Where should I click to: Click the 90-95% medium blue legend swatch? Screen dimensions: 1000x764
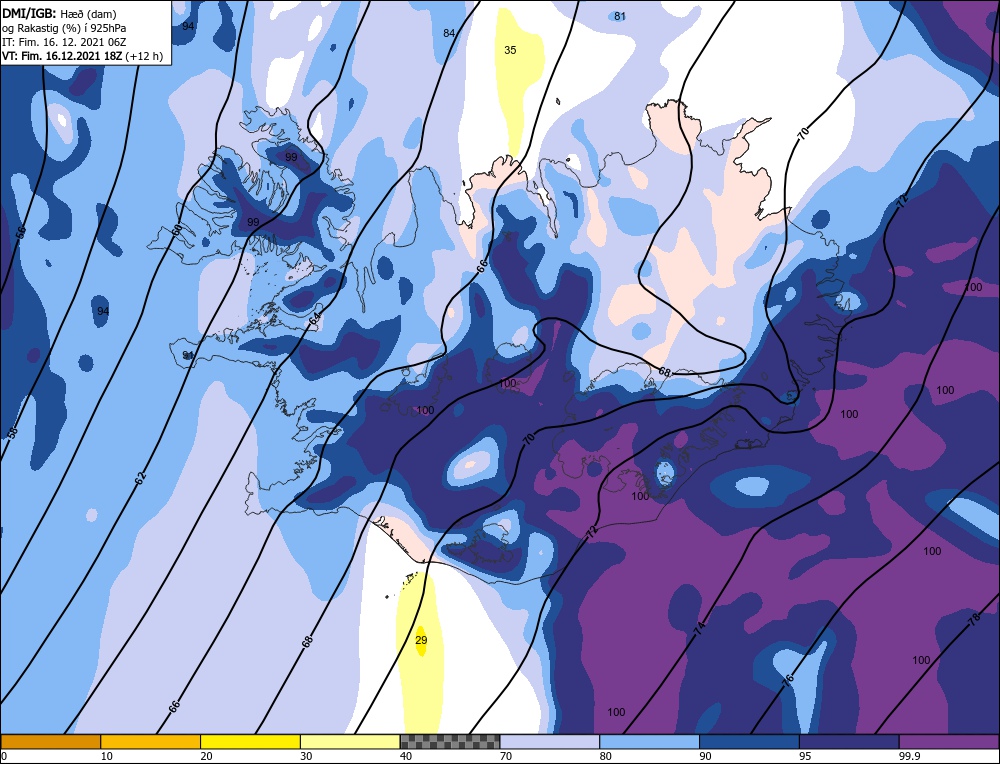click(x=749, y=741)
